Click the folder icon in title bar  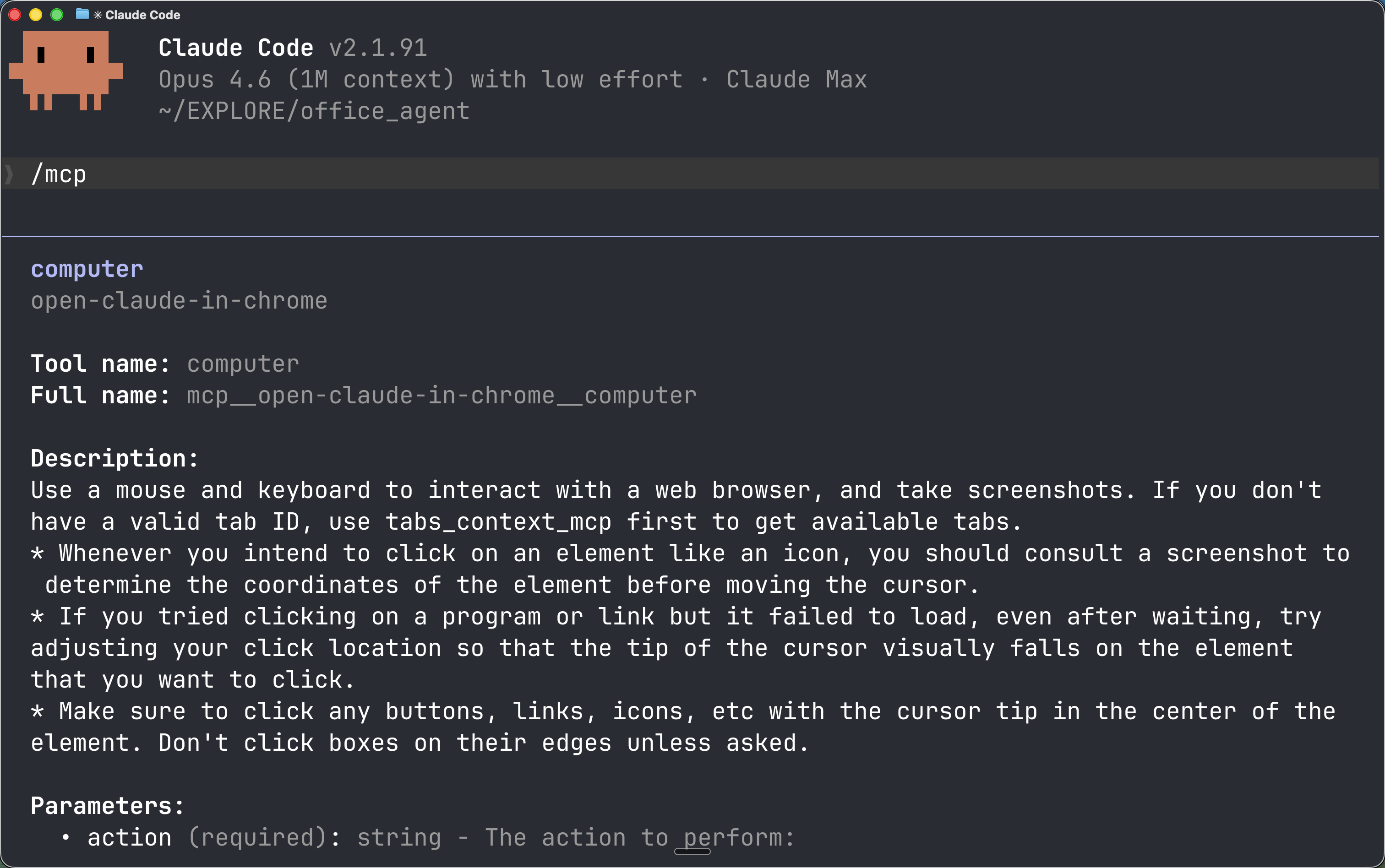coord(82,14)
